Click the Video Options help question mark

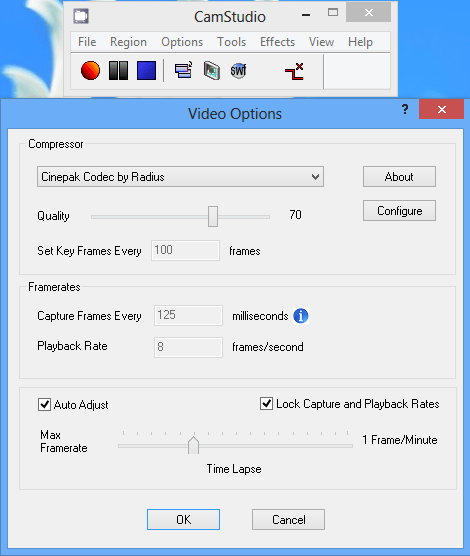[405, 109]
